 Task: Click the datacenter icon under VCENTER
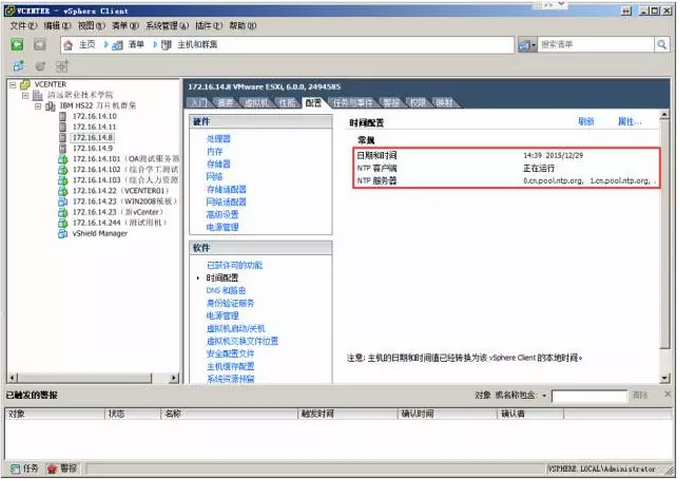[x=38, y=95]
